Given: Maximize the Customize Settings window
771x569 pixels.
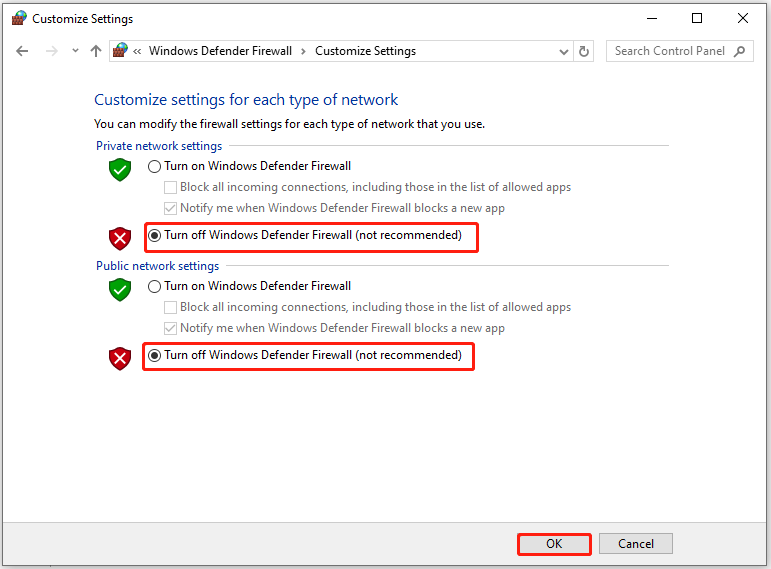Looking at the screenshot, I should (697, 19).
